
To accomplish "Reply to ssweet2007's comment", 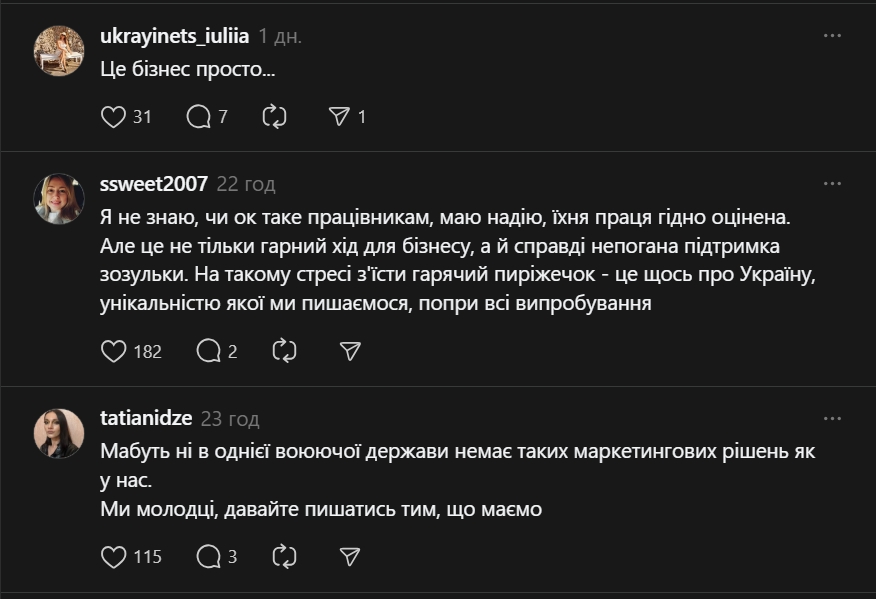I will 208,351.
